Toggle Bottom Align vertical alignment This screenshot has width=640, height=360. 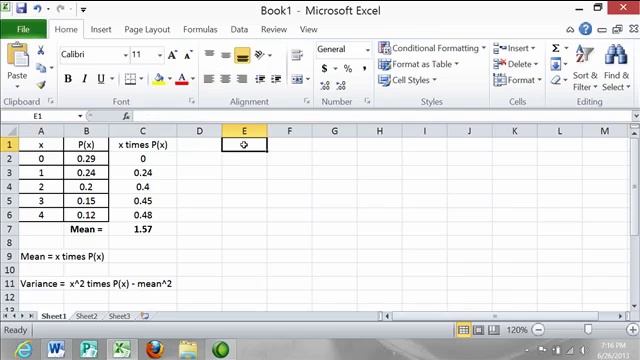point(242,56)
